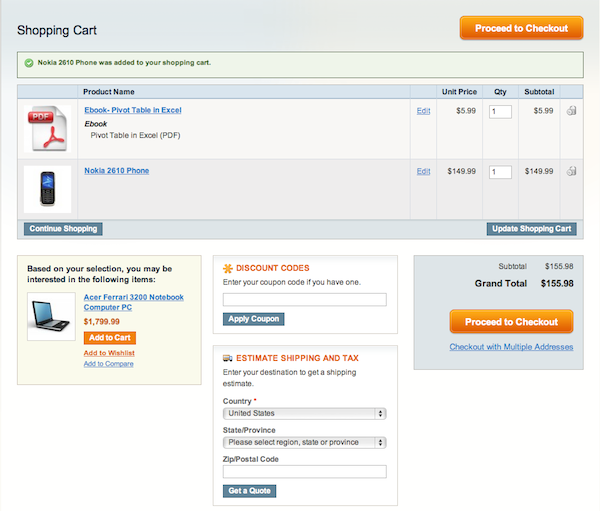The height and width of the screenshot is (511, 600).
Task: Click the Product Name column header
Action: coord(109,92)
